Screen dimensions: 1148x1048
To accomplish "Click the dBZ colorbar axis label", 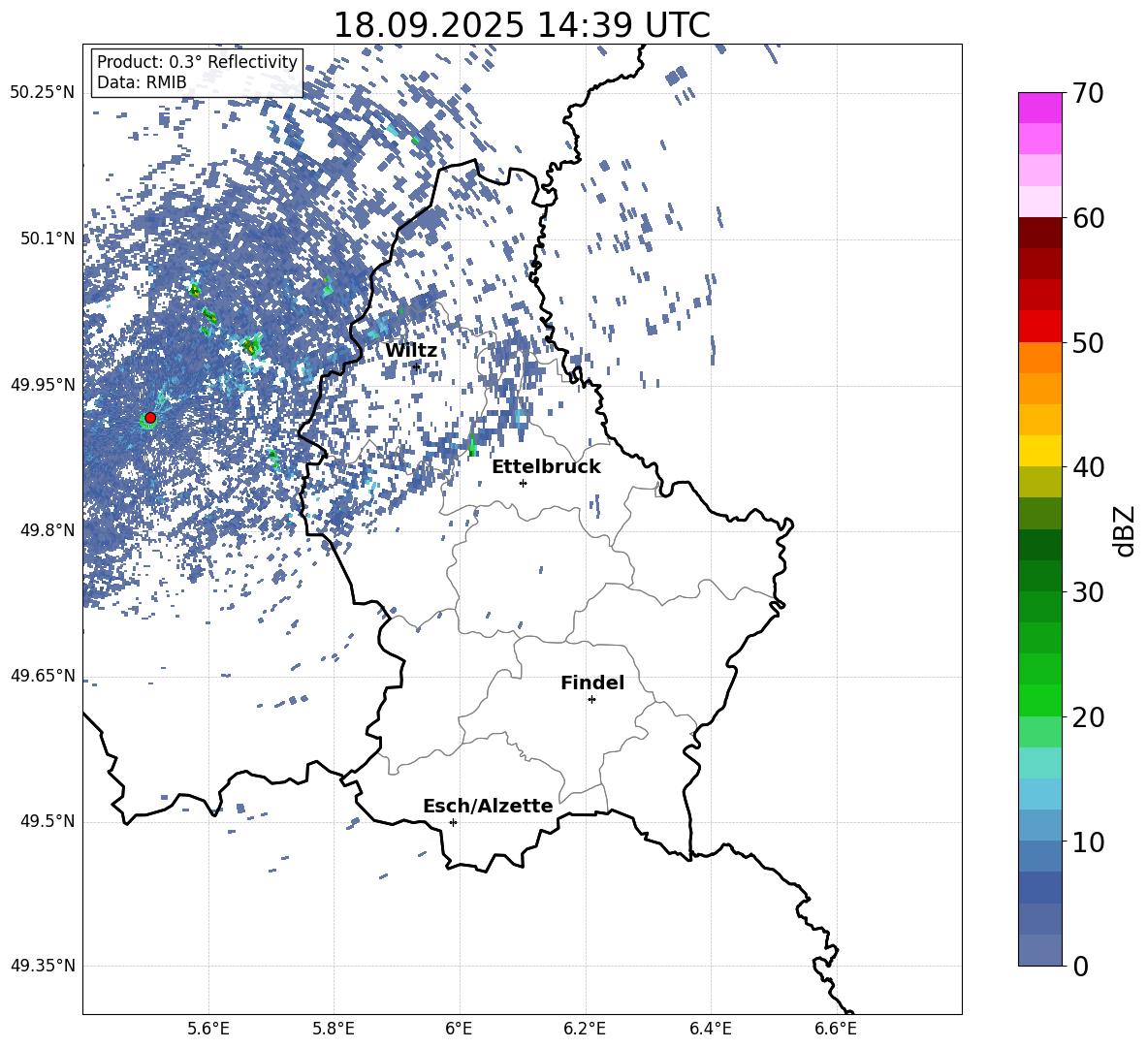I will point(1126,530).
